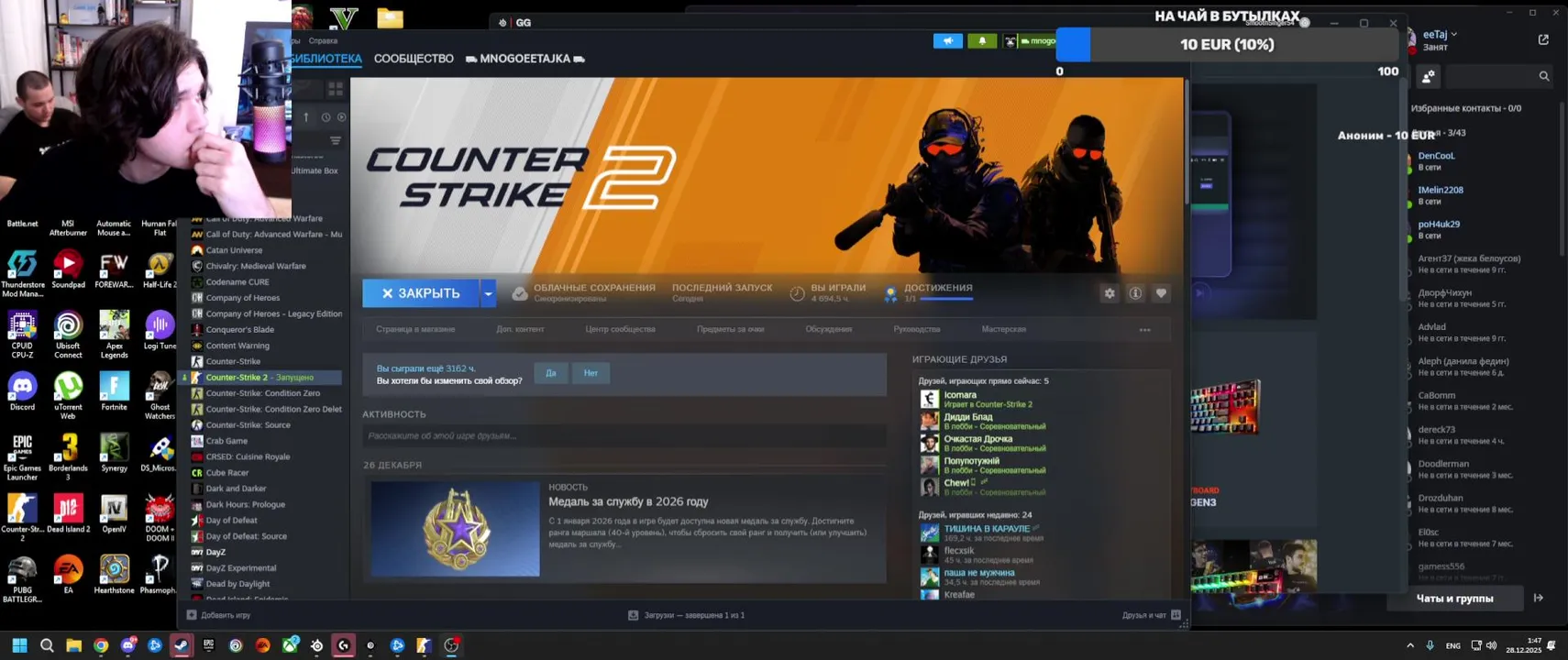The width and height of the screenshot is (1568, 660).
Task: Click Steam announcements megaphone icon
Action: coord(948,41)
